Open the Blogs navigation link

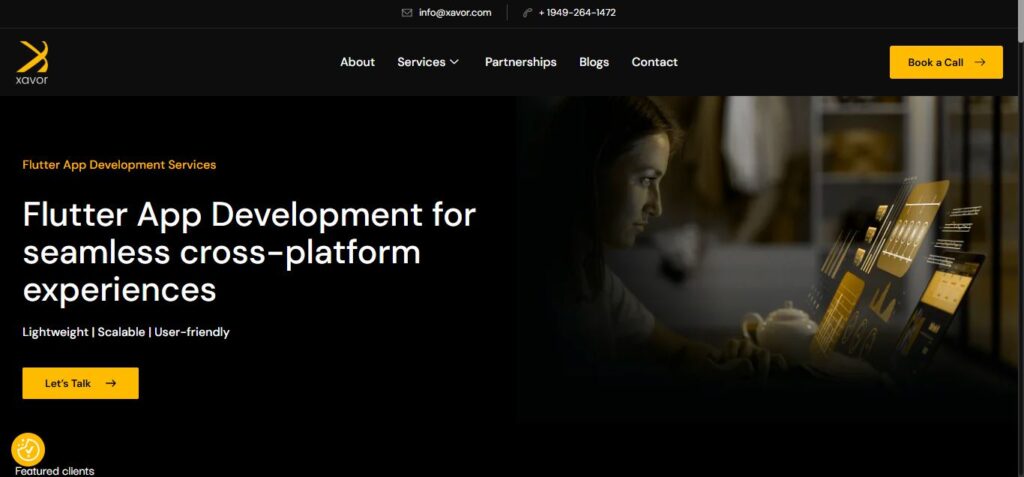point(594,62)
